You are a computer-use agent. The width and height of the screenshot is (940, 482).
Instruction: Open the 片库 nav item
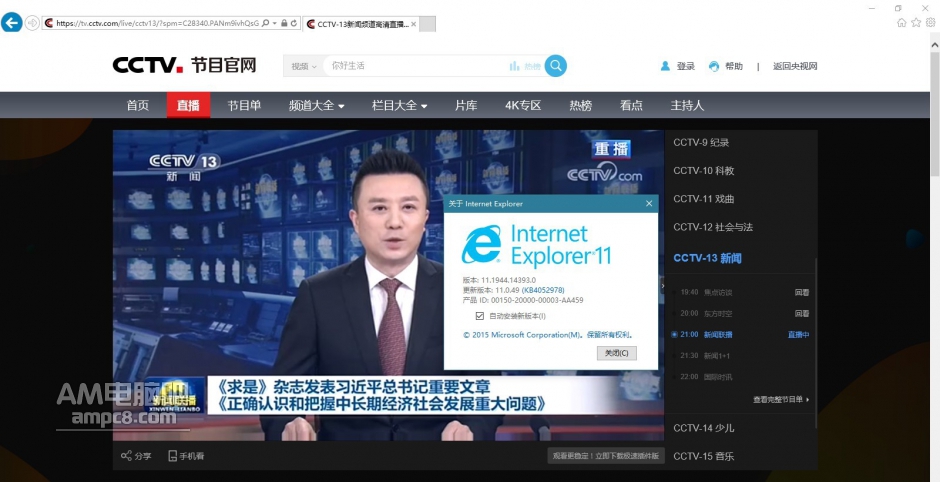pyautogui.click(x=466, y=106)
